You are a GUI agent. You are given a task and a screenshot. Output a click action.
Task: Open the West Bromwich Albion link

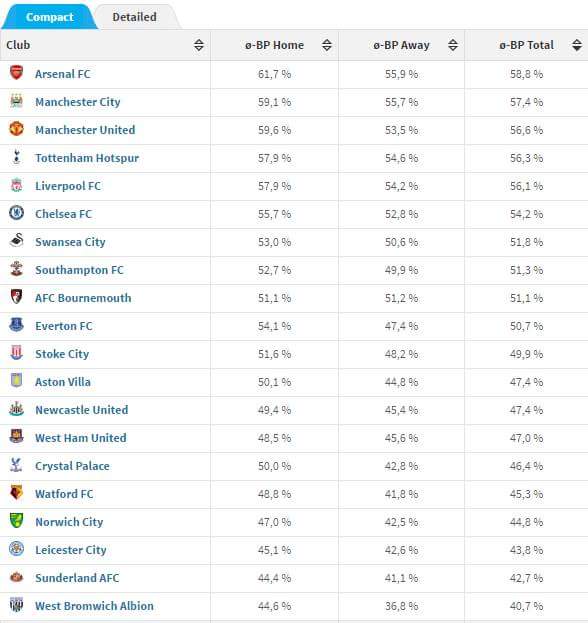click(x=95, y=606)
